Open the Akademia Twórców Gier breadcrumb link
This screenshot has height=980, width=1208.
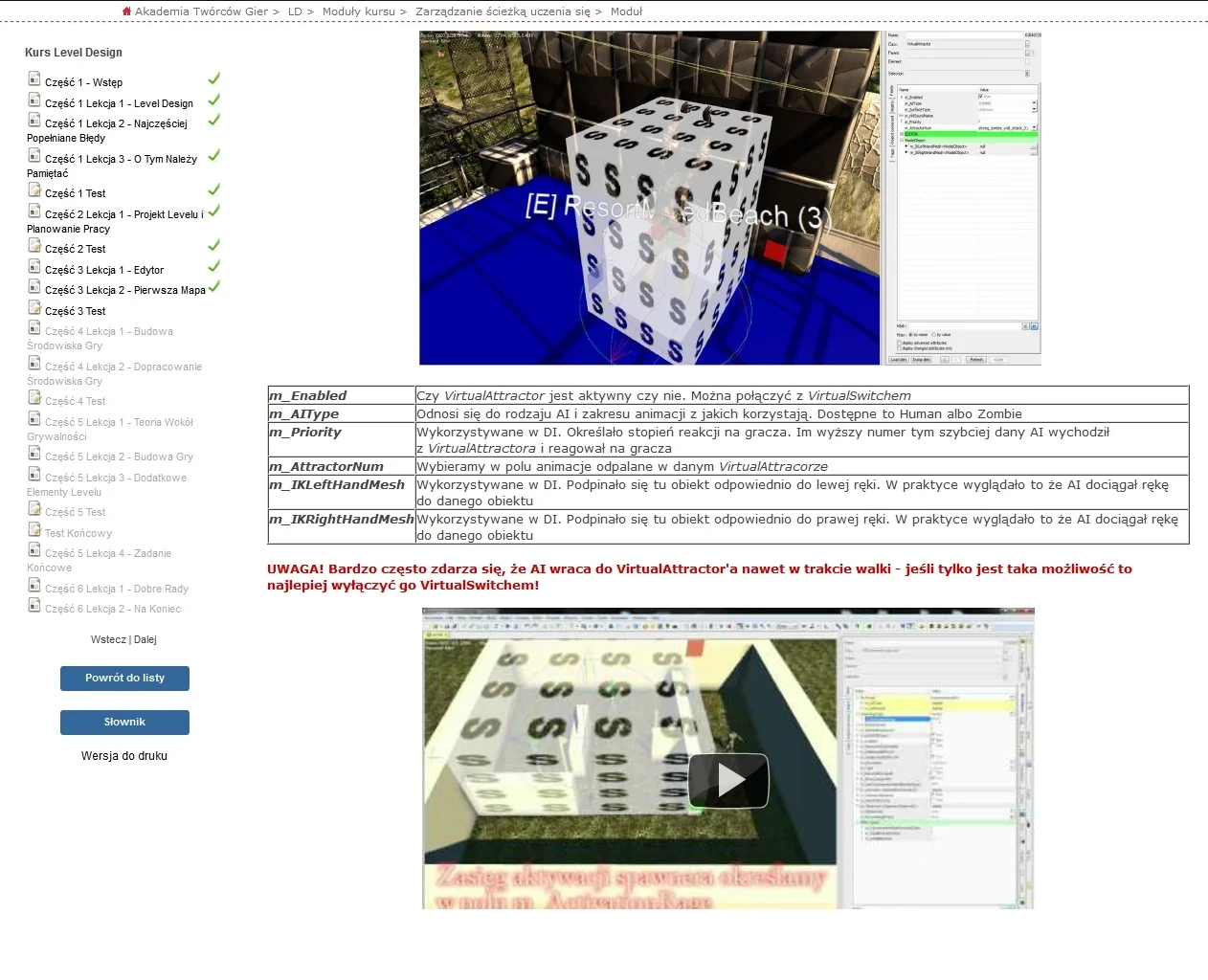click(x=201, y=11)
